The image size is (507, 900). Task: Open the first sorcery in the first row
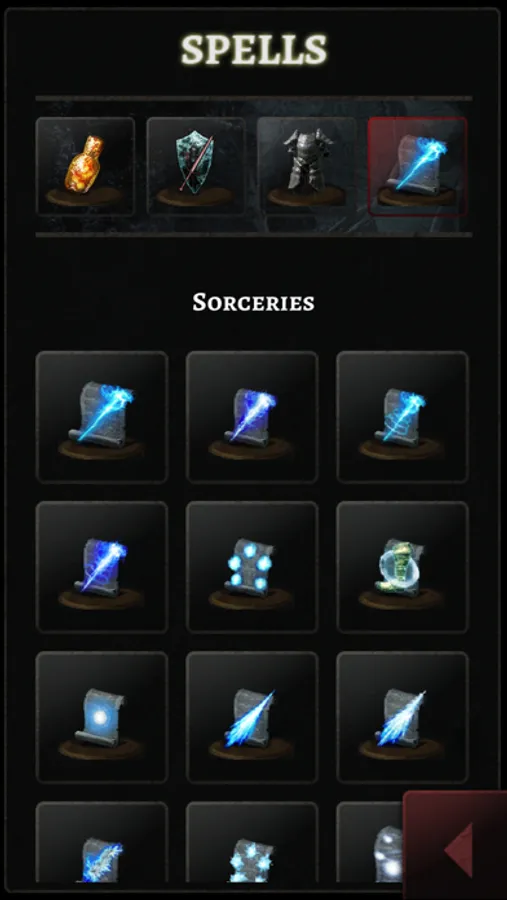[102, 417]
